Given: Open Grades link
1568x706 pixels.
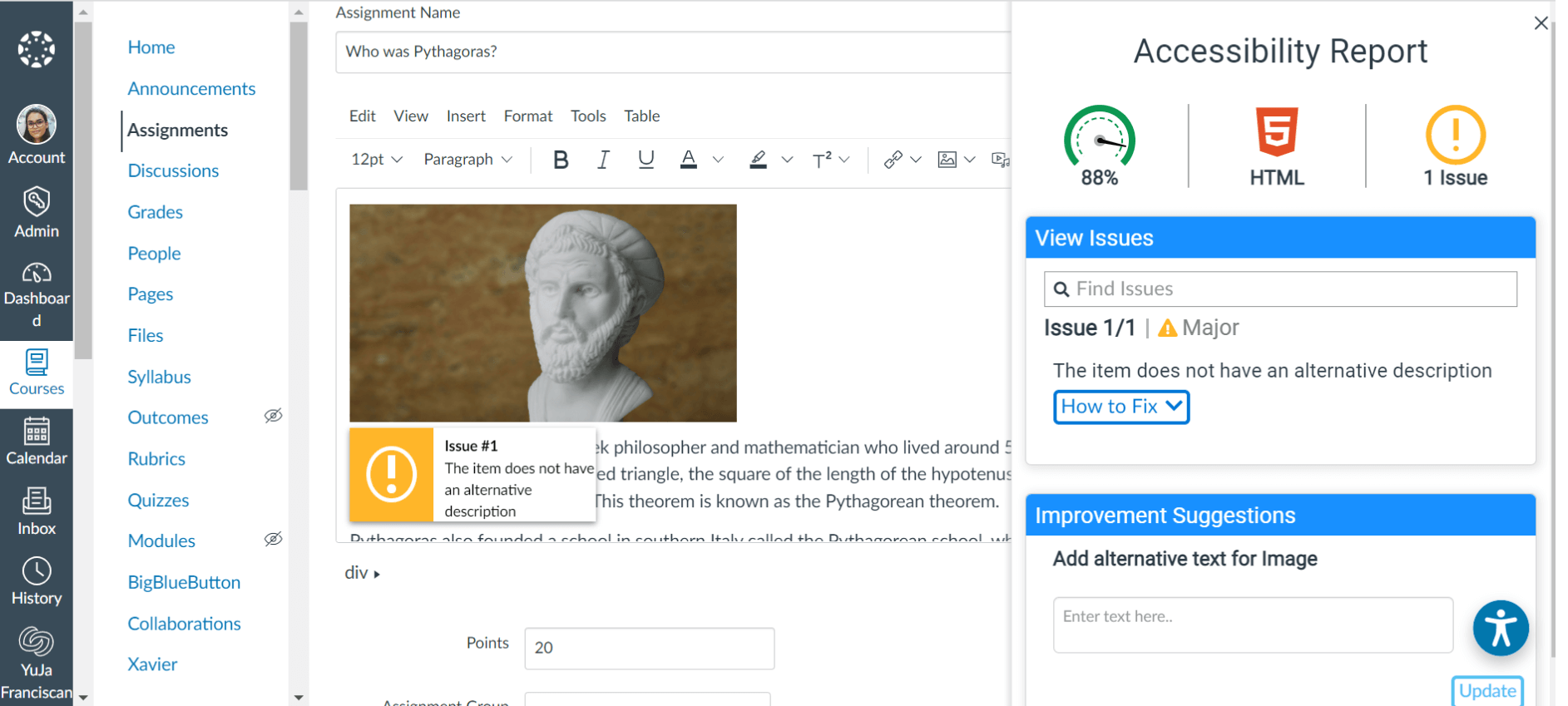Looking at the screenshot, I should pyautogui.click(x=155, y=212).
